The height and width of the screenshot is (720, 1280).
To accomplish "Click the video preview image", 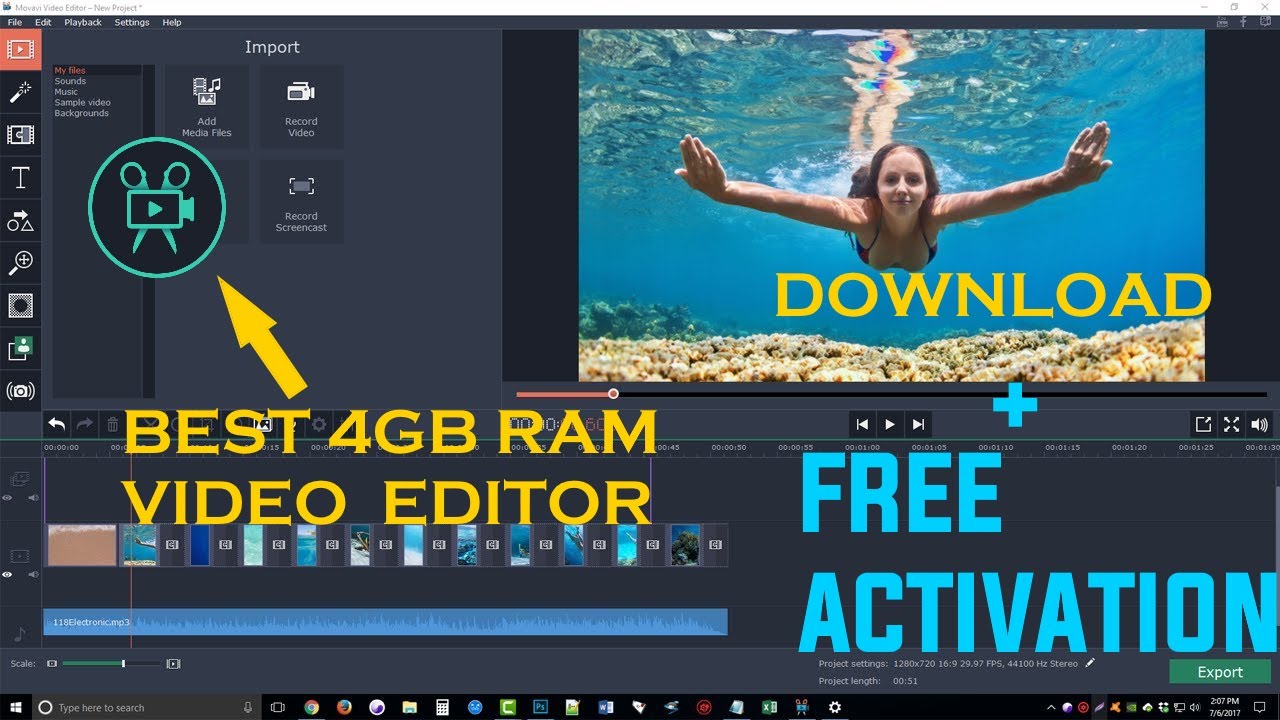I will pyautogui.click(x=891, y=205).
